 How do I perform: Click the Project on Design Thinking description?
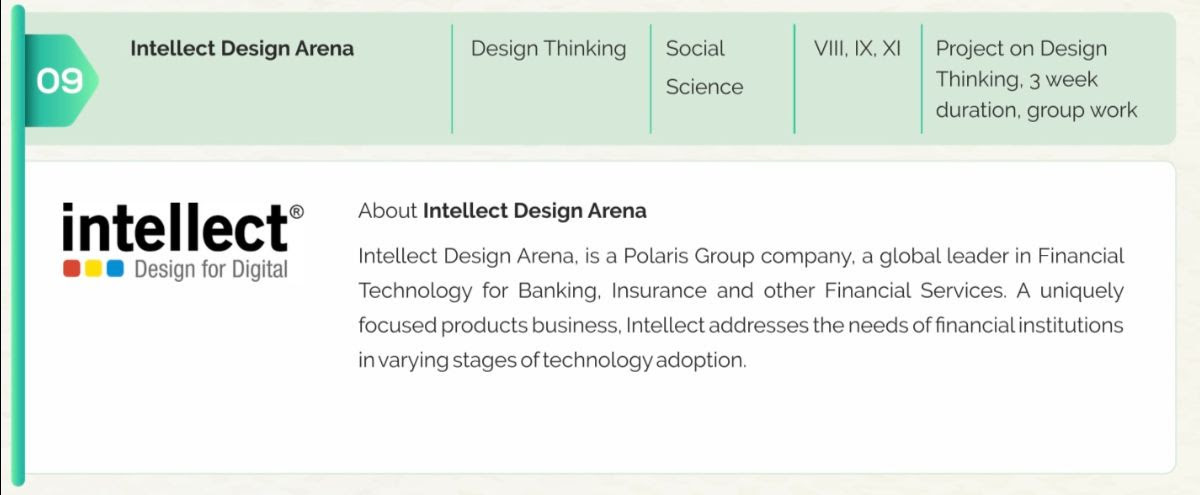tap(1036, 79)
